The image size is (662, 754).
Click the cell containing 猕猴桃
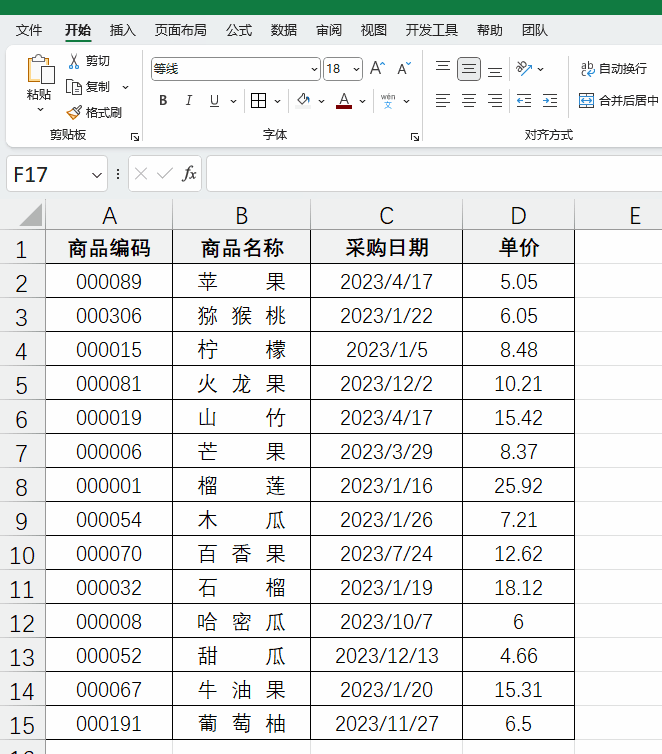(x=242, y=315)
